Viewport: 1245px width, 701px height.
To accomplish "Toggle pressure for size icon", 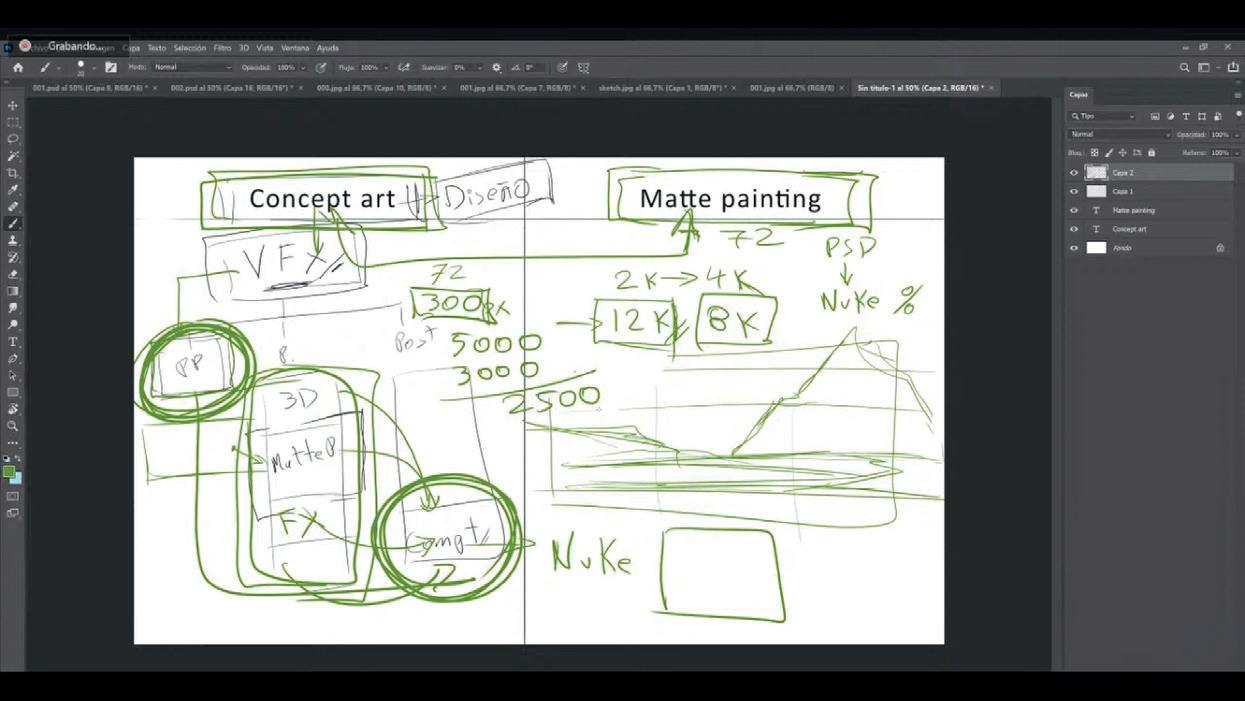I will point(562,68).
